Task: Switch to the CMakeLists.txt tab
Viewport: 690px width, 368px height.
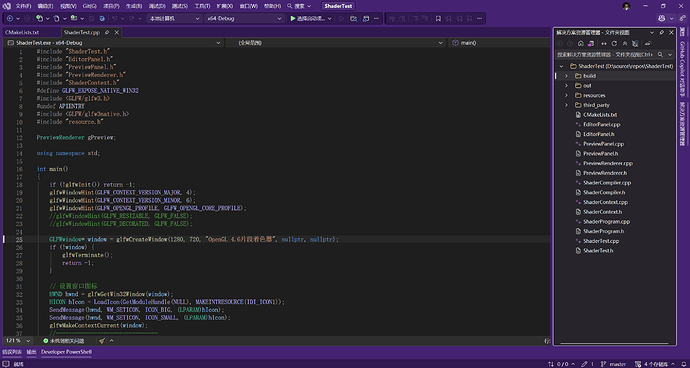Action: pos(22,33)
